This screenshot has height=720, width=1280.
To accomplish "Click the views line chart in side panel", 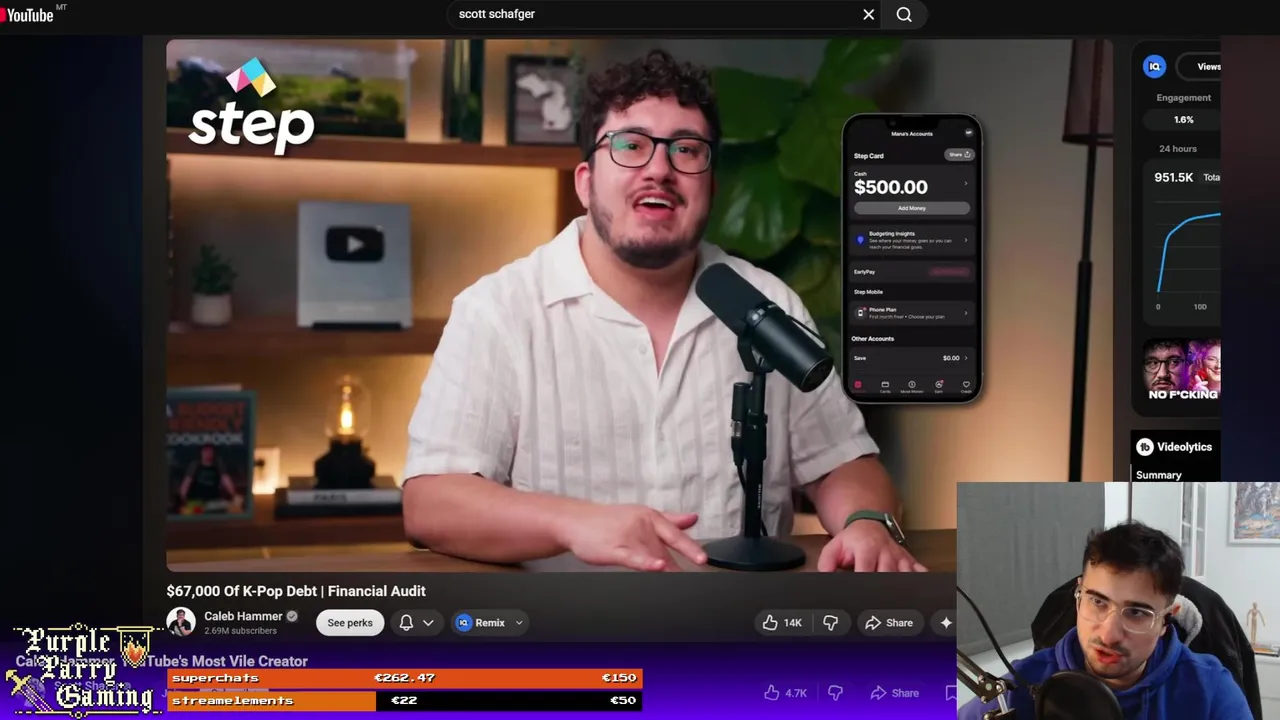I will coord(1188,255).
